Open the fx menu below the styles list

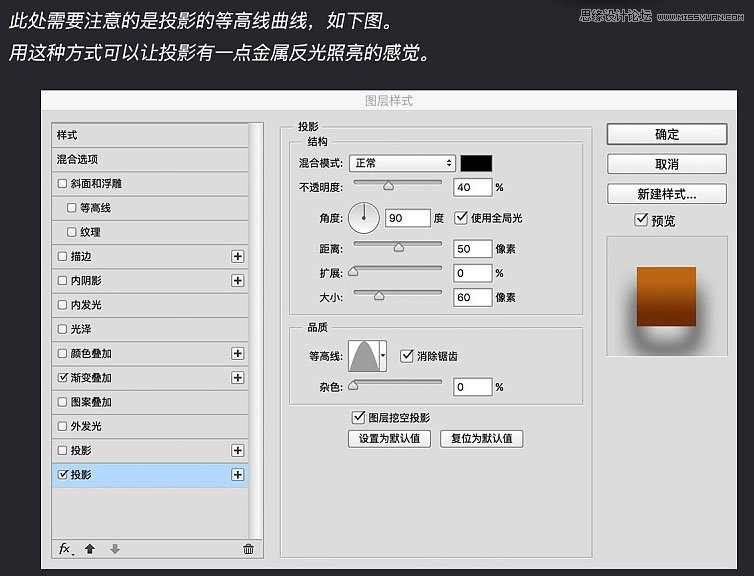point(66,549)
